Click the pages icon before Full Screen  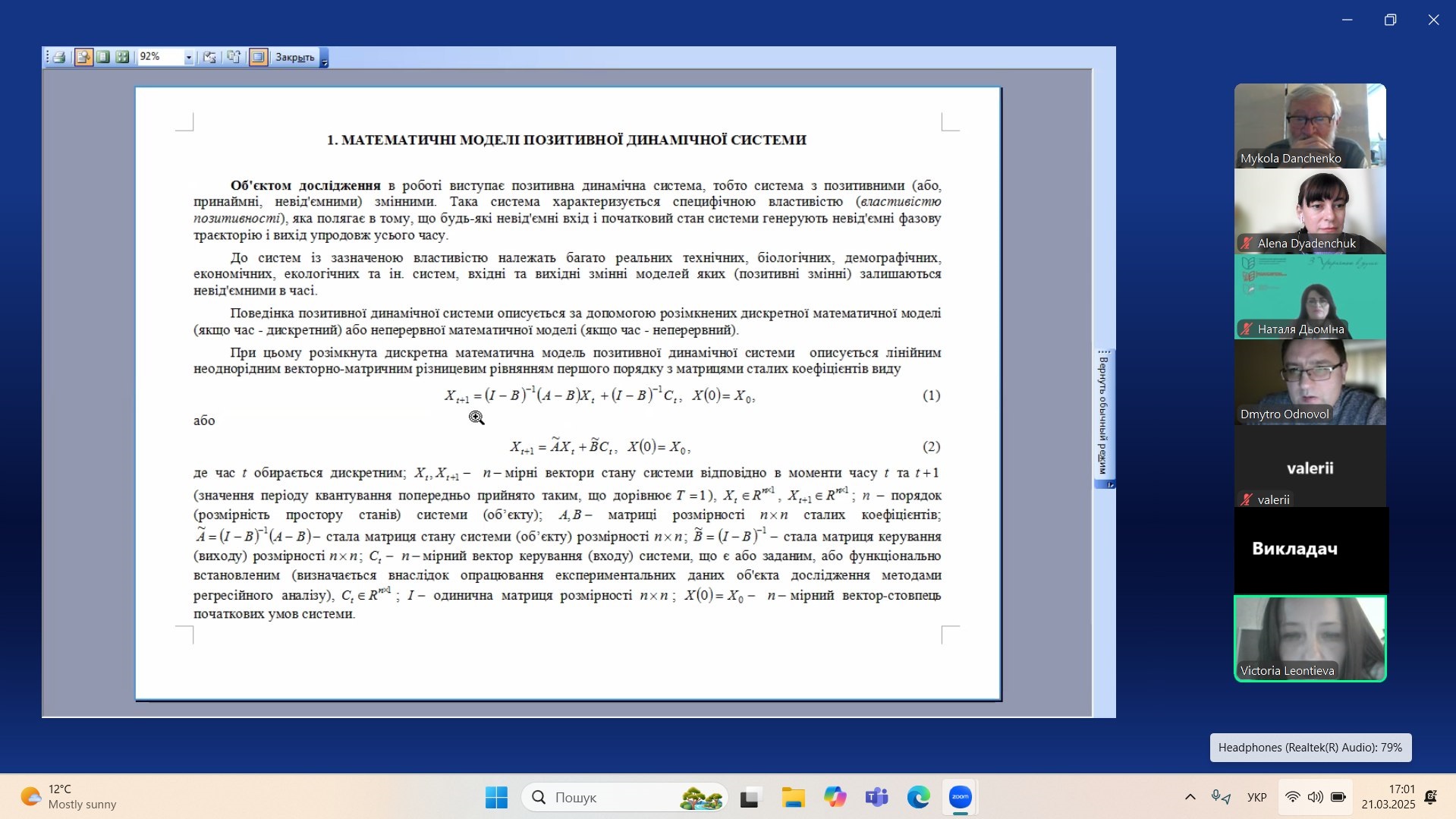(x=234, y=57)
